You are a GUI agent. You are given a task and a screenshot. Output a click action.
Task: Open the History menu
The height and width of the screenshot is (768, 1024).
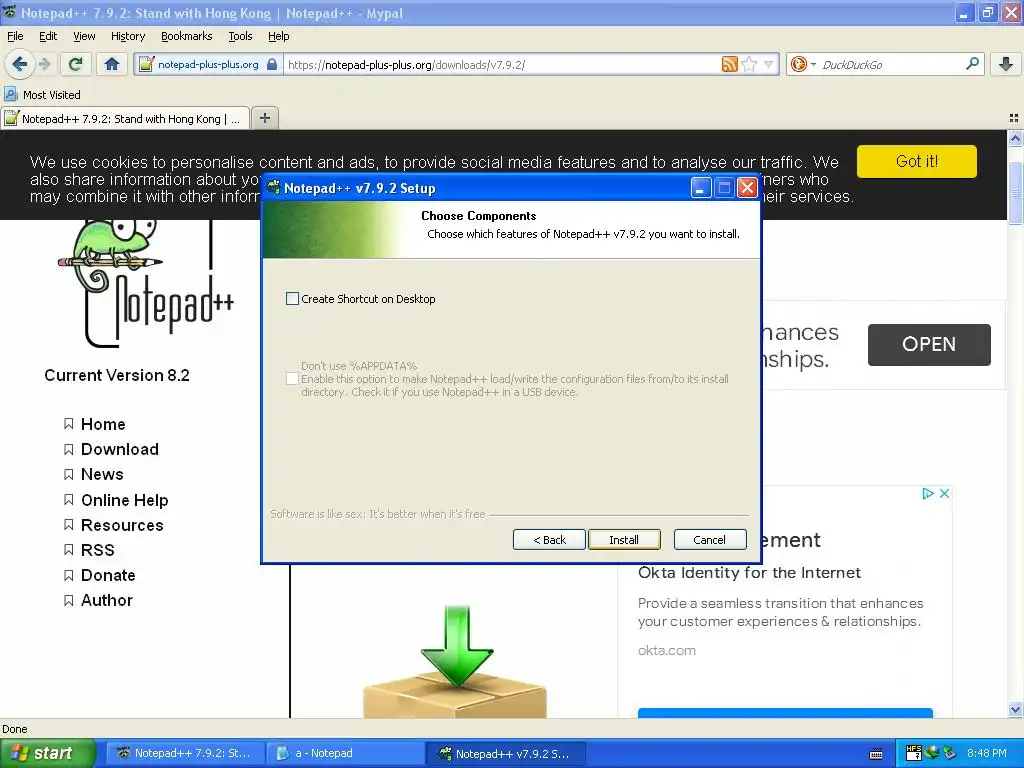point(127,36)
